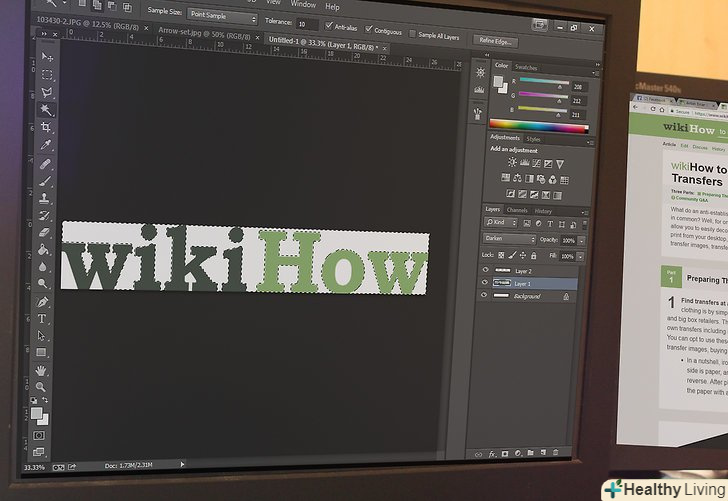Image resolution: width=728 pixels, height=501 pixels.
Task: Filter layers by type (T icon)
Action: (x=550, y=224)
